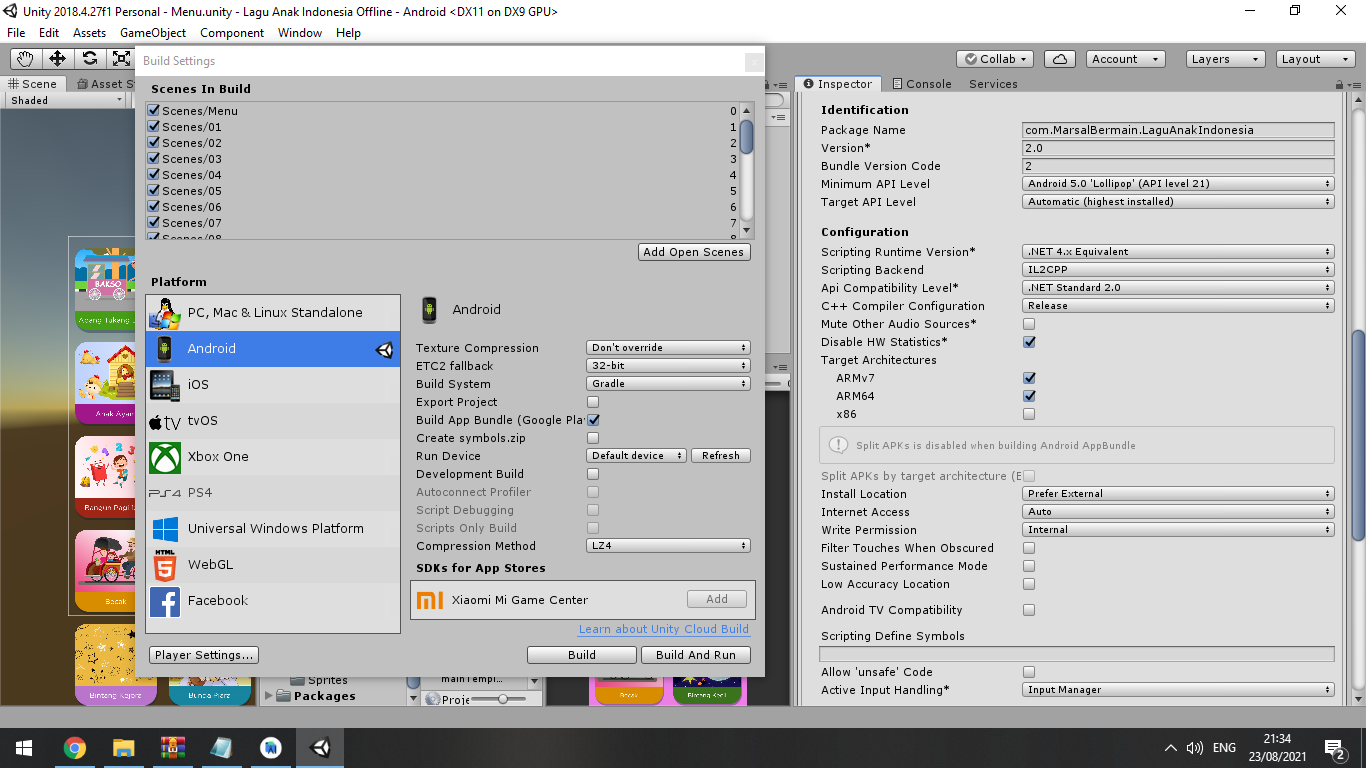The image size is (1366, 768).
Task: Uncheck Scenes/Menu in build list
Action: pyautogui.click(x=154, y=111)
